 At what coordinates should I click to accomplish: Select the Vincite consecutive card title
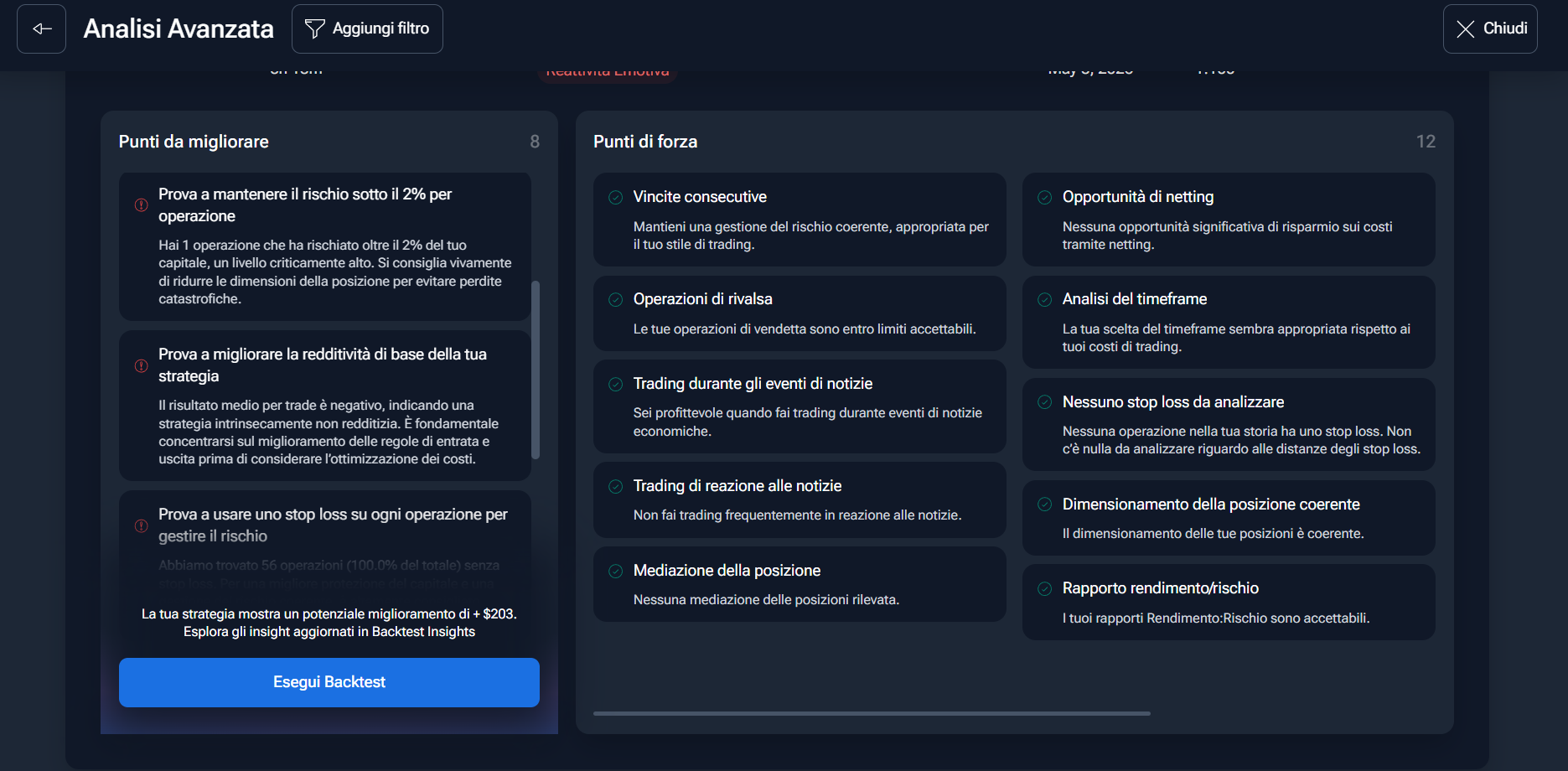pyautogui.click(x=700, y=197)
